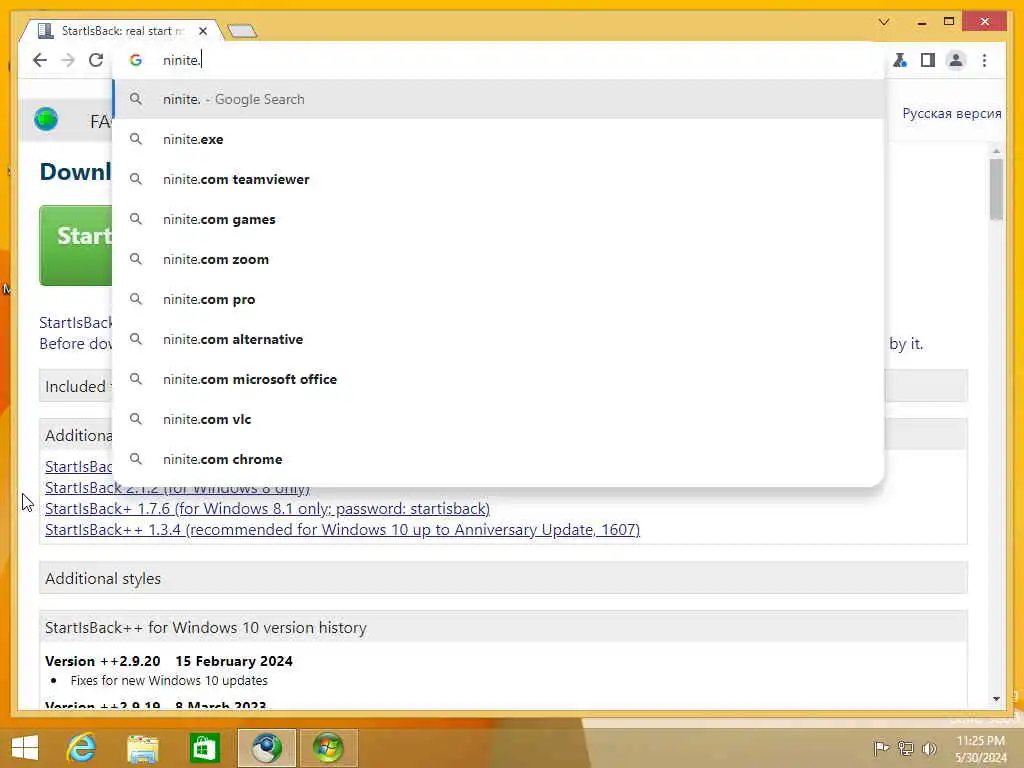Select ninite.com alternative suggestion
Image resolution: width=1024 pixels, height=768 pixels.
[498, 339]
